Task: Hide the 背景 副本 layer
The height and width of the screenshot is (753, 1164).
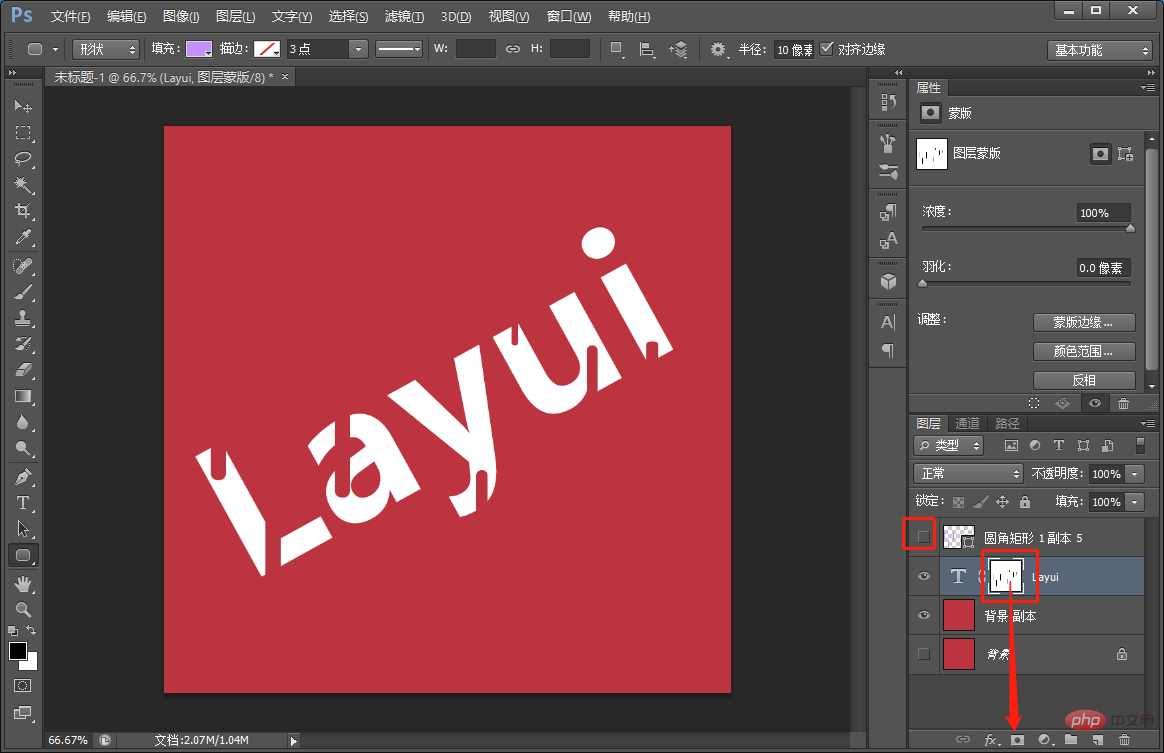Action: 923,615
